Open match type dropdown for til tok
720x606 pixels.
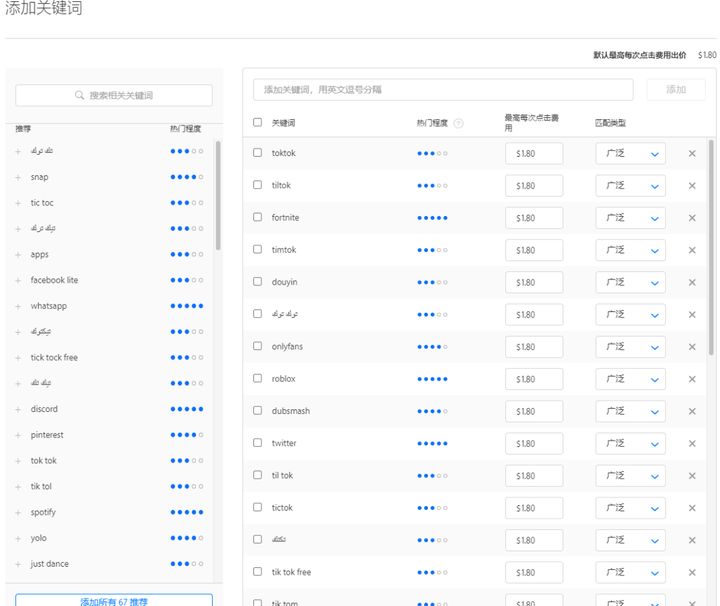tap(630, 476)
